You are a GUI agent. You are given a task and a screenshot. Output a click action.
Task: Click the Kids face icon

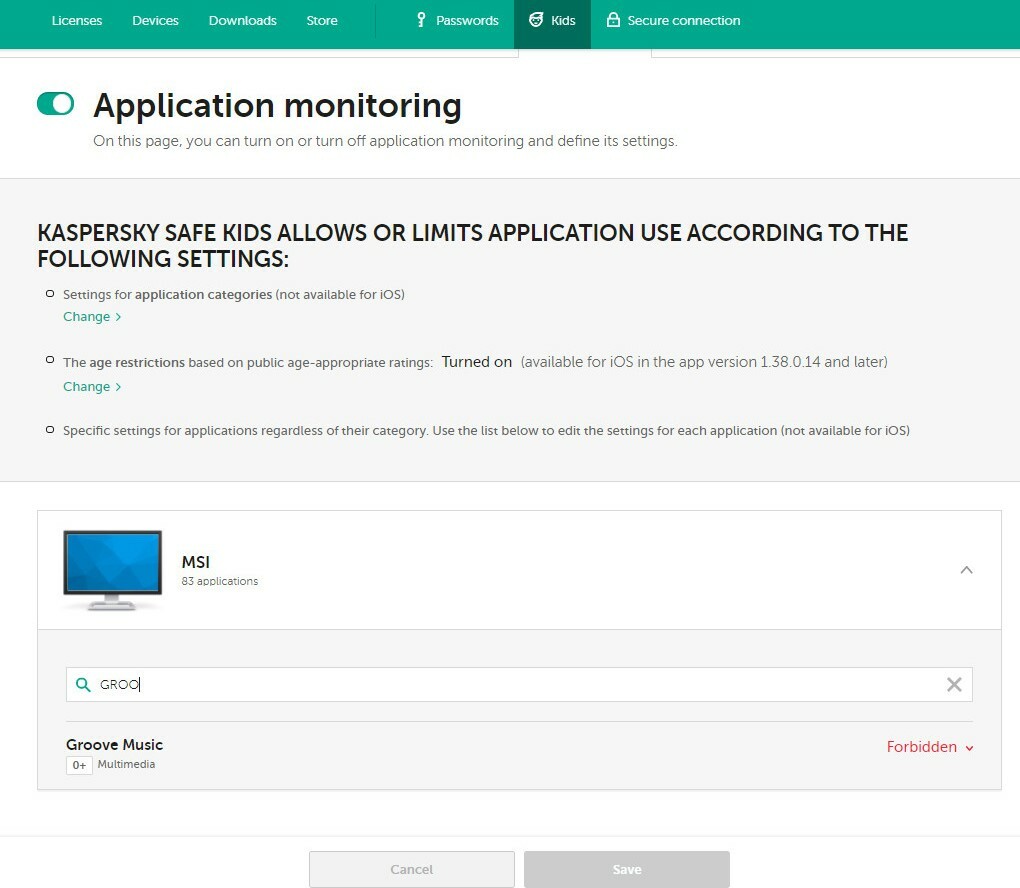[536, 20]
